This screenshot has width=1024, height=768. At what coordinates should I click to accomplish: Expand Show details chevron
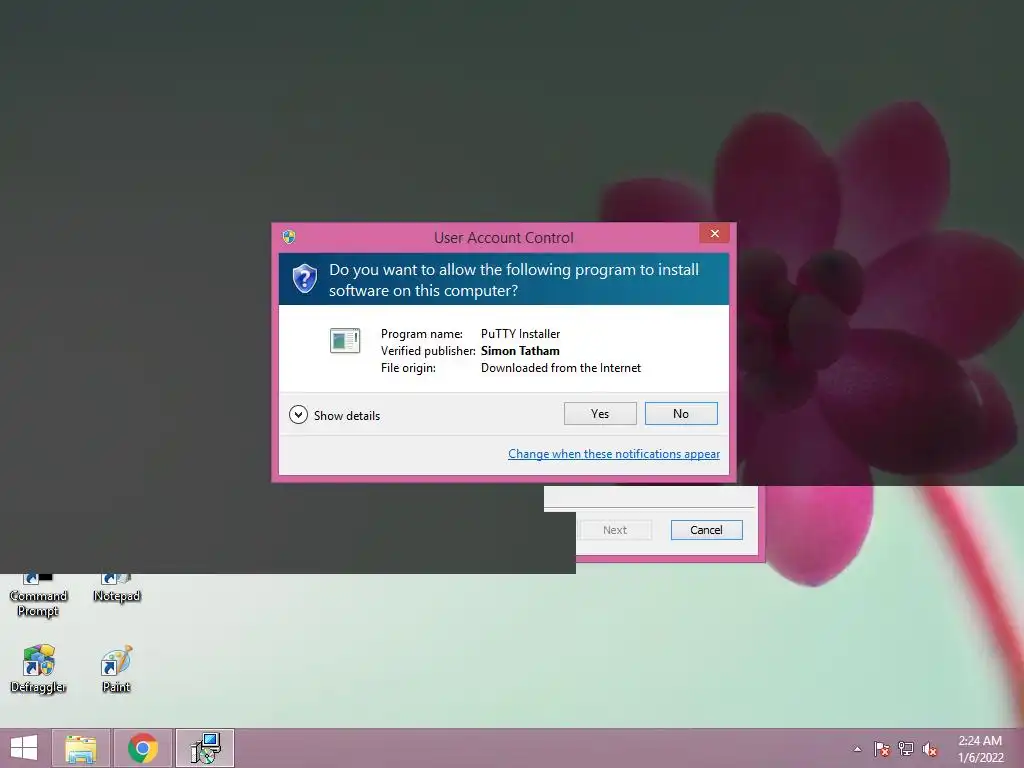[298, 415]
